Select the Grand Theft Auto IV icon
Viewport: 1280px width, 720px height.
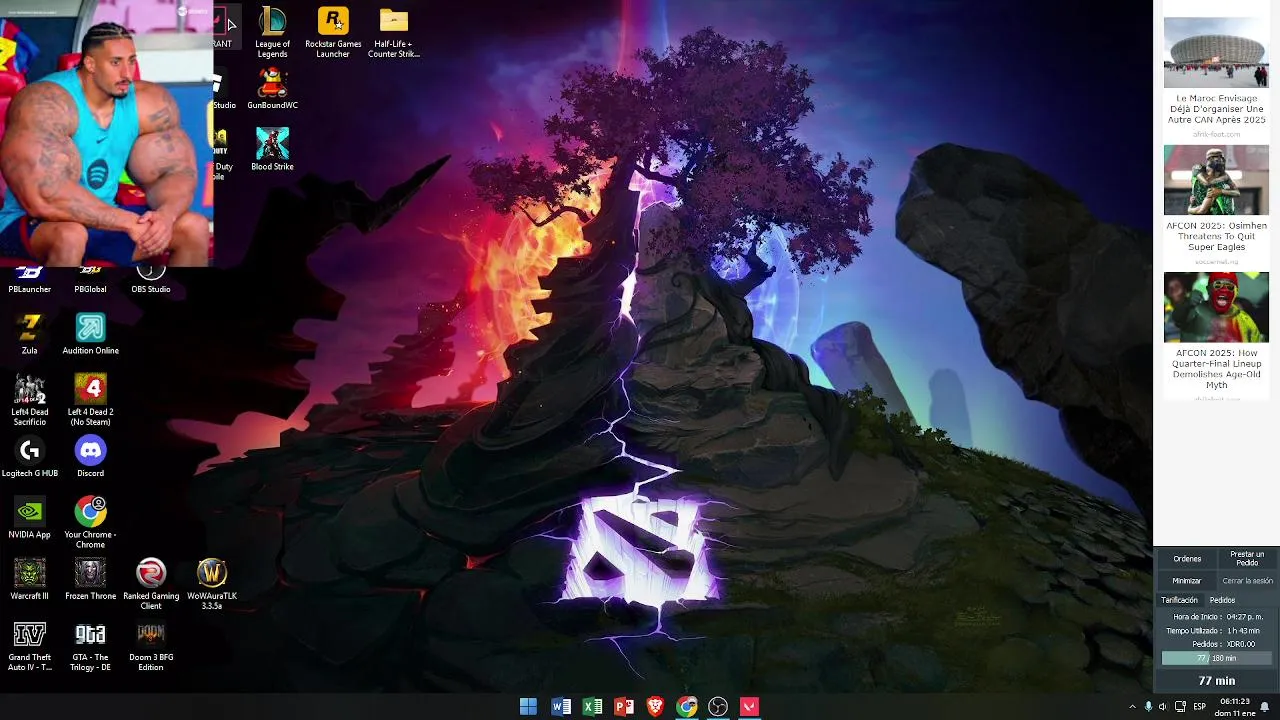click(x=30, y=646)
